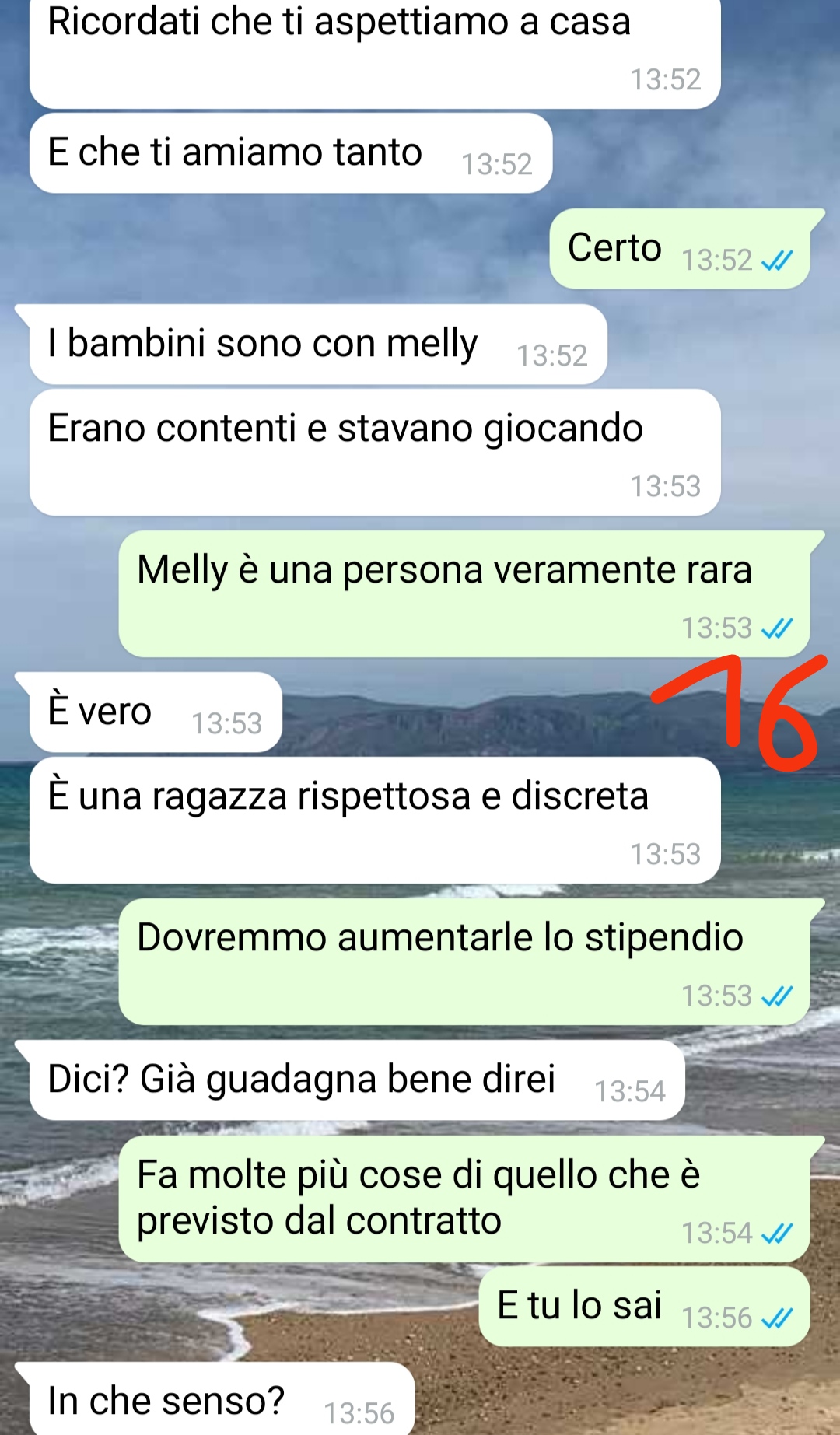Select 'Erano contenti e stavano giocando' bubble
The height and width of the screenshot is (1435, 840).
click(x=375, y=452)
